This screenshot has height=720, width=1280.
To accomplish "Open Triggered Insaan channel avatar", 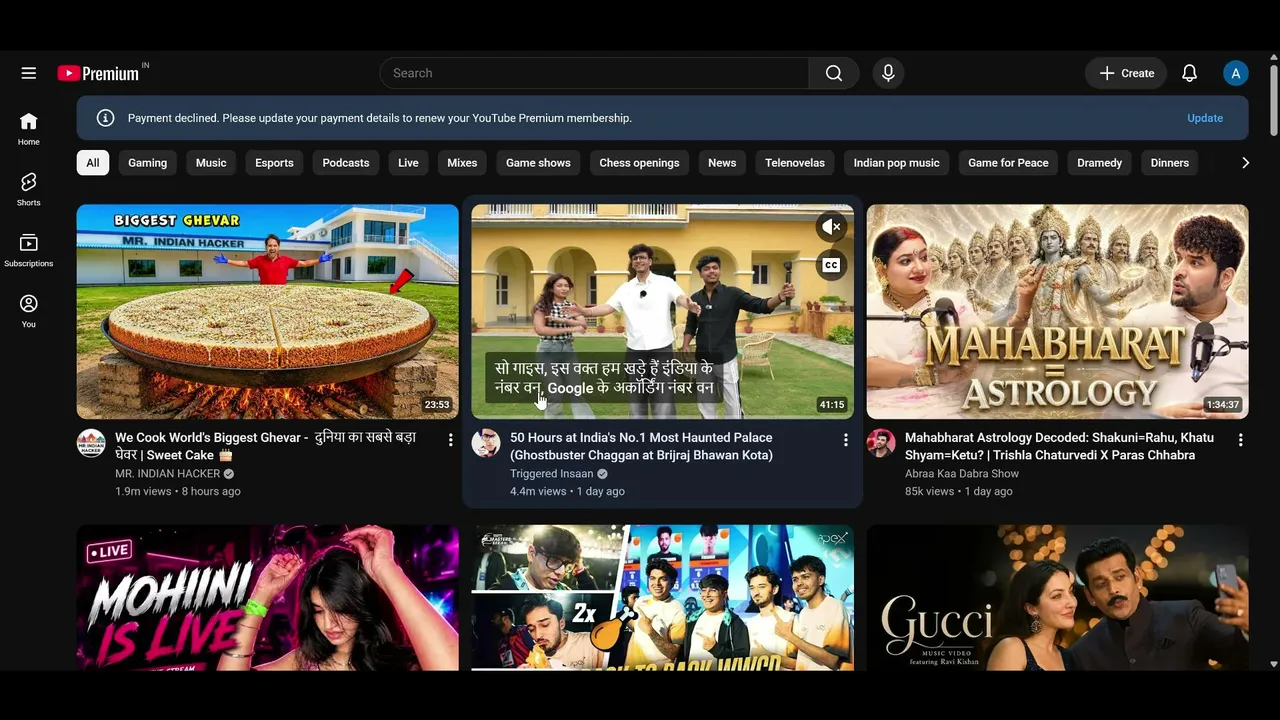I will 486,443.
